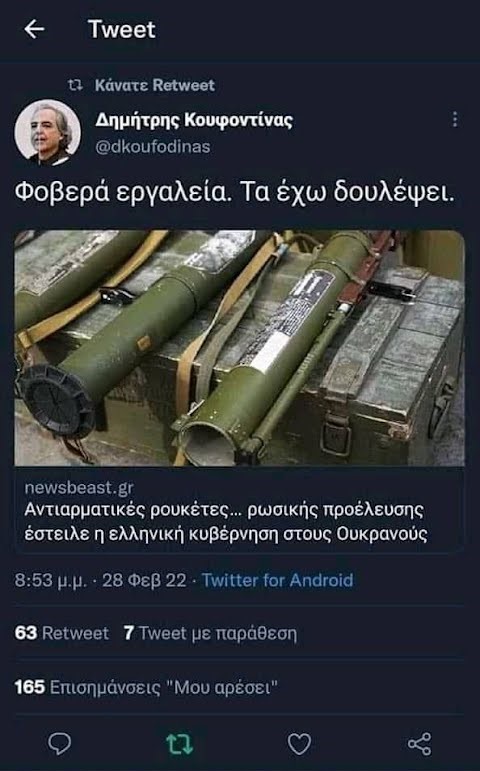Screen dimensions: 480x771
Task: View the 63 Retweet list
Action: [61, 633]
